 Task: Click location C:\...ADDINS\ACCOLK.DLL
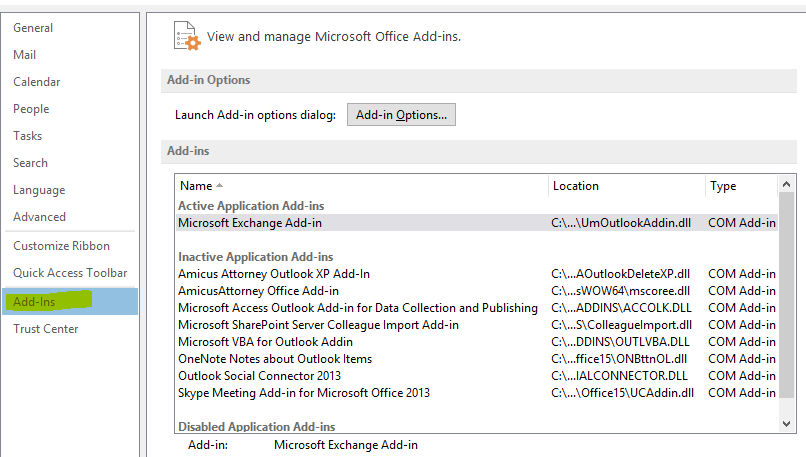[x=621, y=308]
